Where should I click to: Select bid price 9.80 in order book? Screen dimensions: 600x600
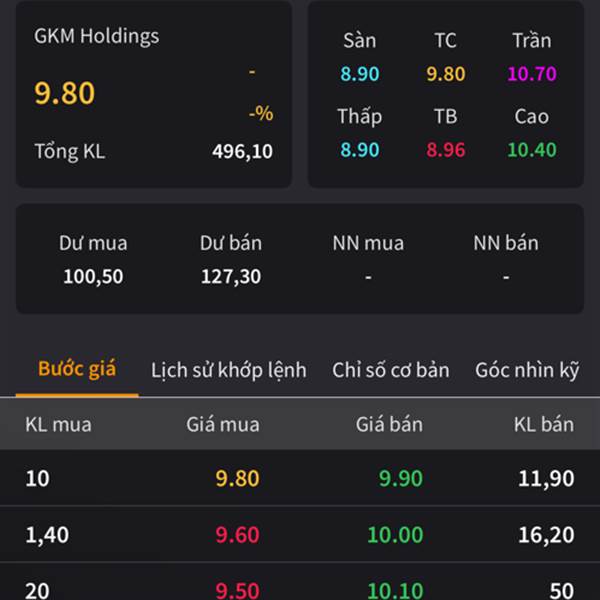(x=237, y=478)
